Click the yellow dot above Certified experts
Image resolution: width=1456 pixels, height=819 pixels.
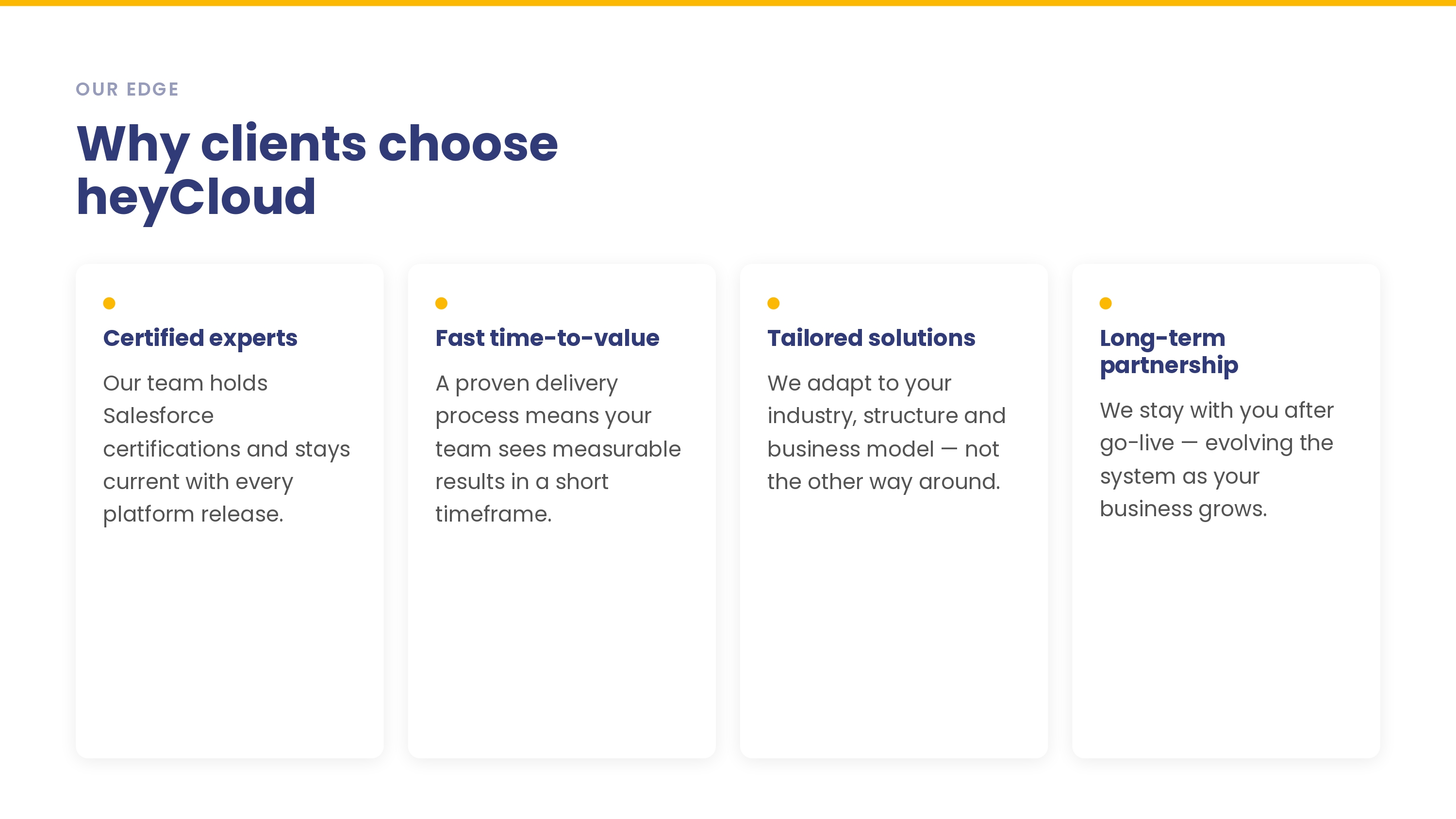coord(109,304)
